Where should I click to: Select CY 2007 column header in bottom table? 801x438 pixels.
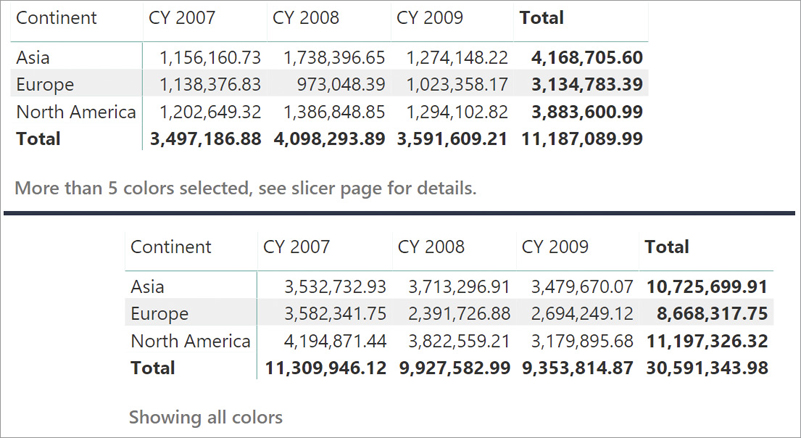coord(296,247)
